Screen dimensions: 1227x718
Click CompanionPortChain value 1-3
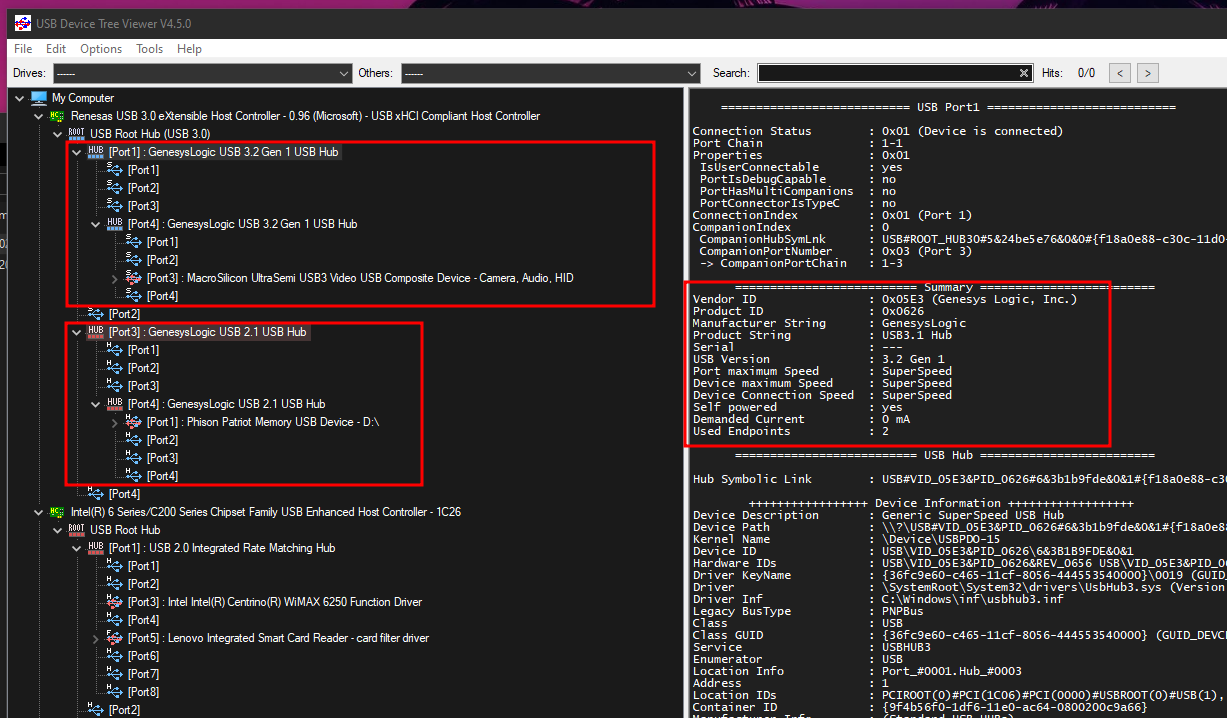[x=893, y=263]
